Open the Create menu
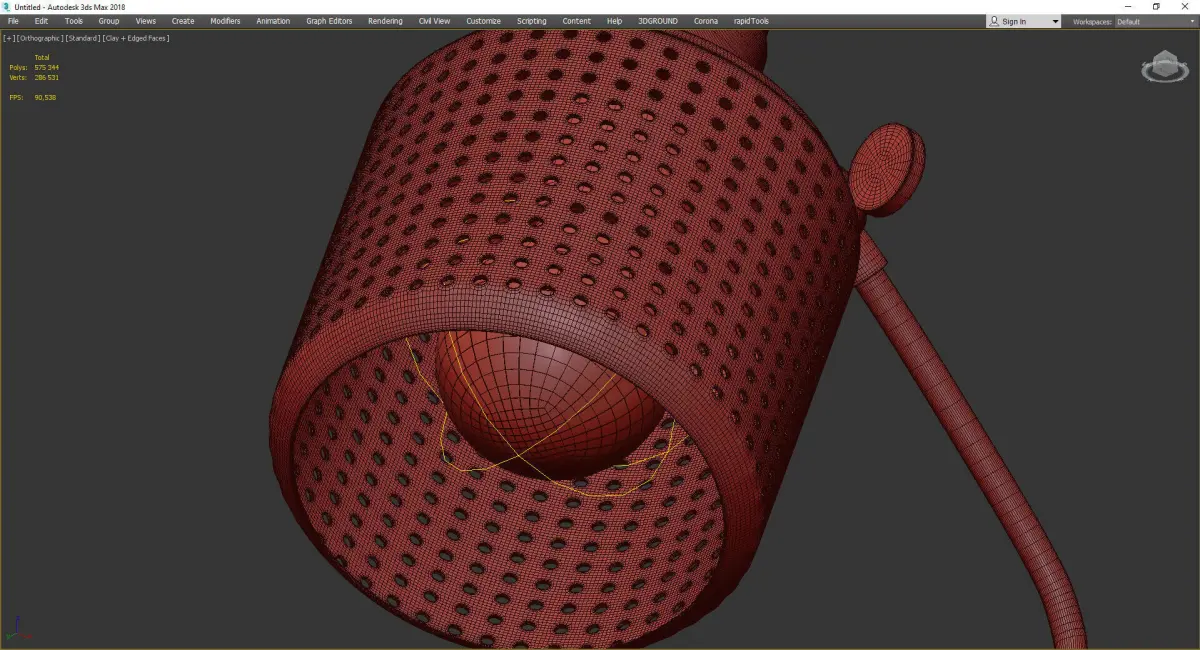This screenshot has width=1200, height=650. 183,21
